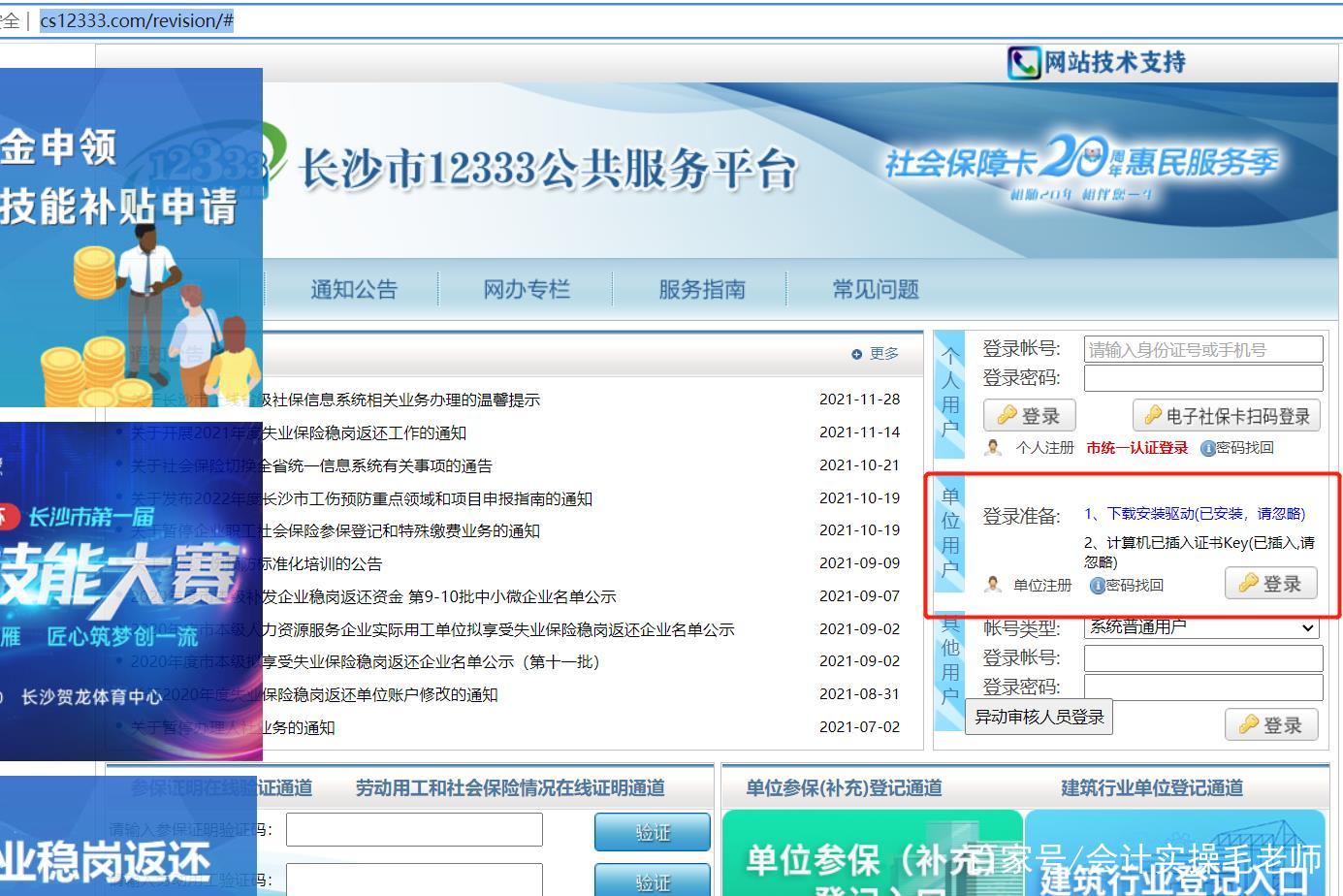Viewport: 1343px width, 896px height.
Task: Click the browser address bar URL
Action: pos(137,20)
